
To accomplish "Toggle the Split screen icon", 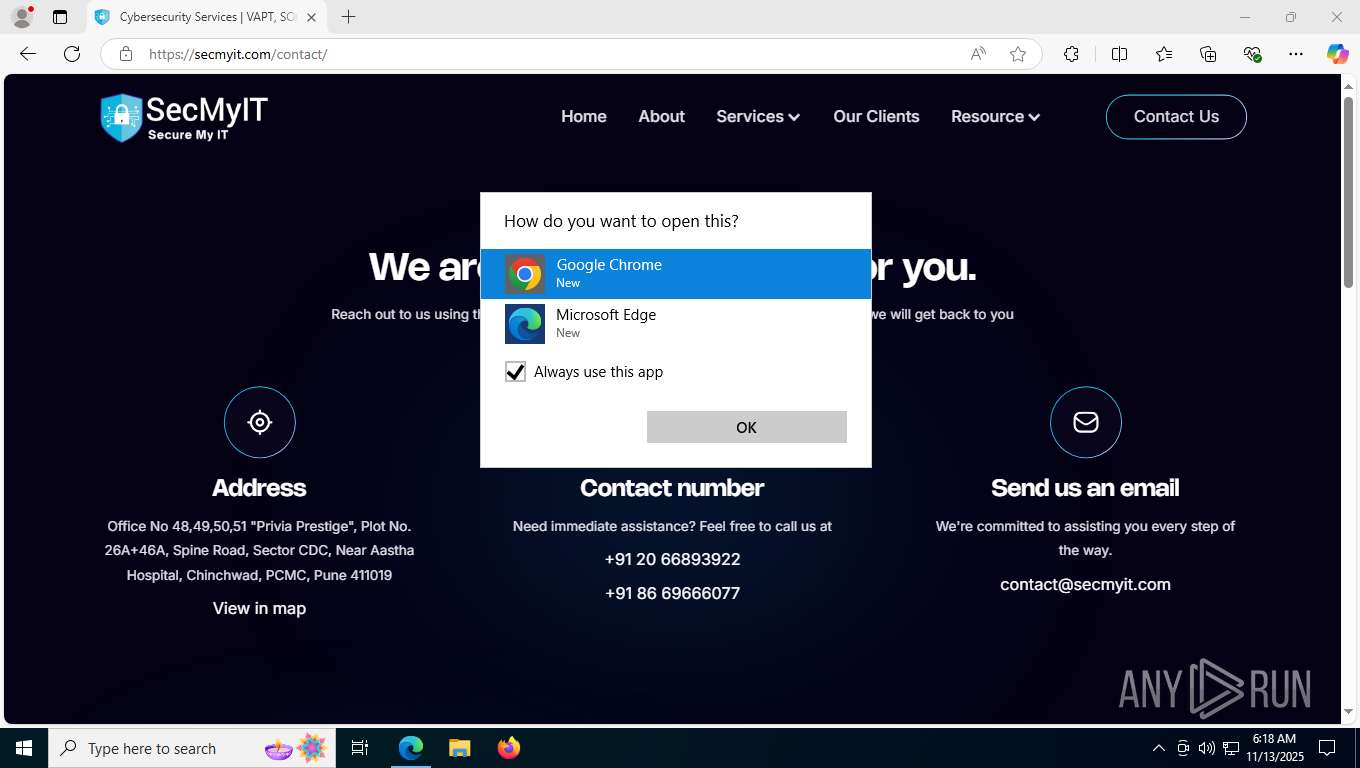I will [x=1119, y=54].
